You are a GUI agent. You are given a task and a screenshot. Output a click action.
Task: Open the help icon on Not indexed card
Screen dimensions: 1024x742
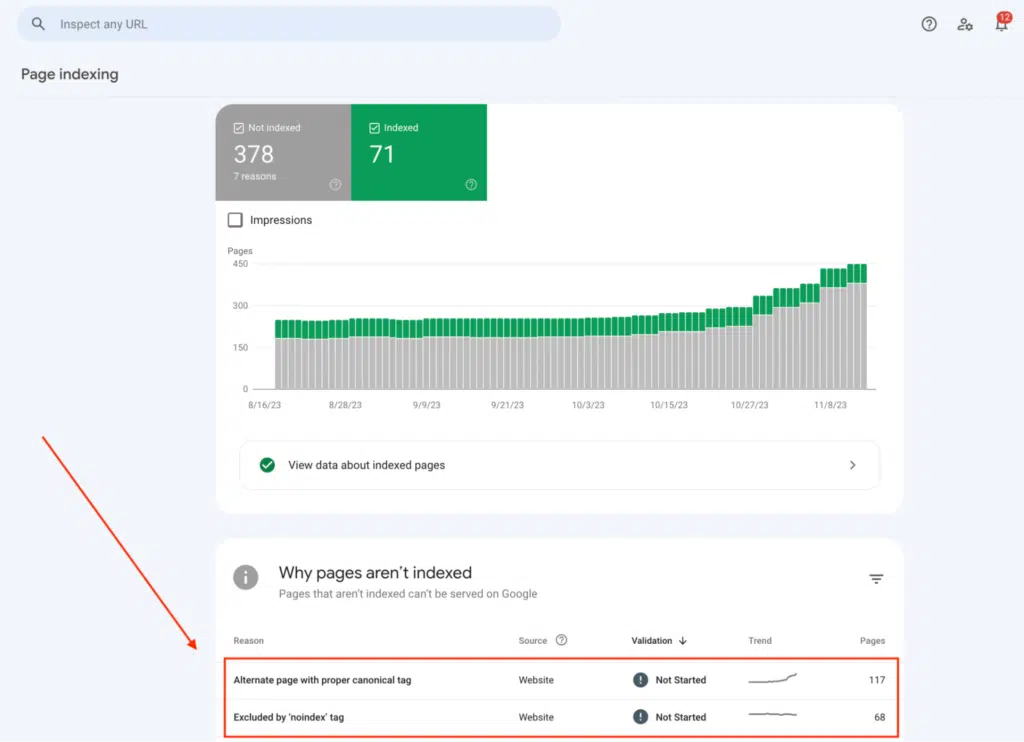point(335,185)
